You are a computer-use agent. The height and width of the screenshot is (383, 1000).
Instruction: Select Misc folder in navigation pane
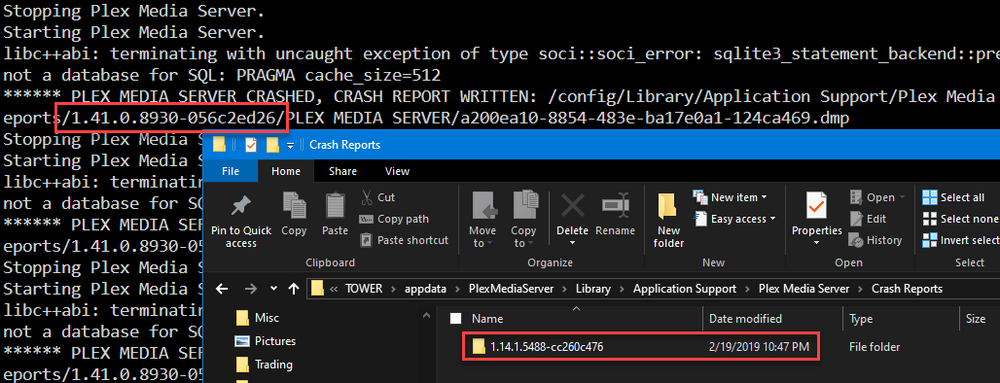[258, 317]
